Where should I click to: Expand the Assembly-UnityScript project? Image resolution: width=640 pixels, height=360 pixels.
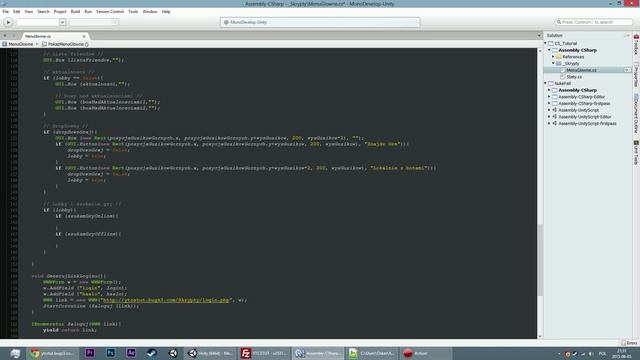[549, 110]
